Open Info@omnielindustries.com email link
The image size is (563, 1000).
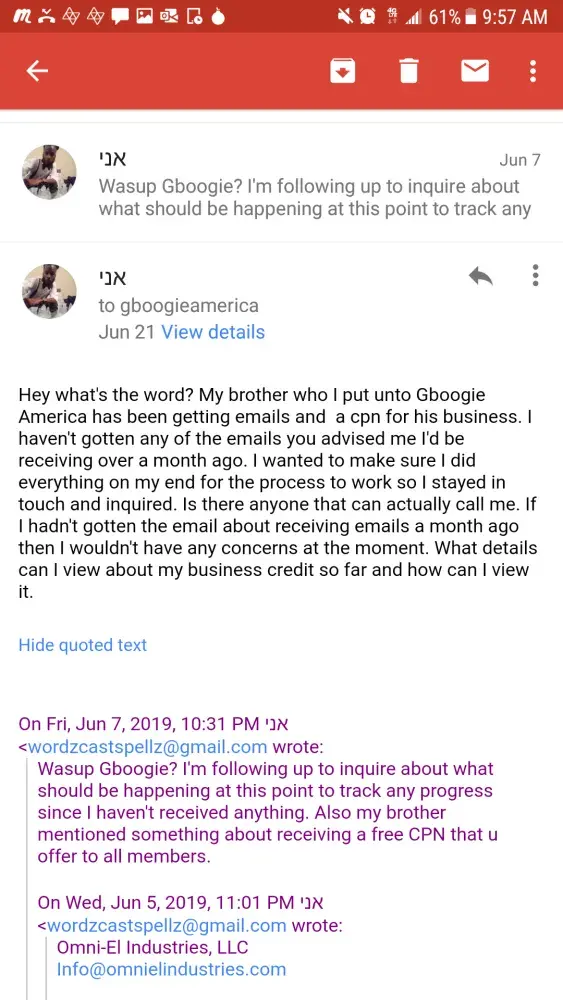pyautogui.click(x=171, y=969)
